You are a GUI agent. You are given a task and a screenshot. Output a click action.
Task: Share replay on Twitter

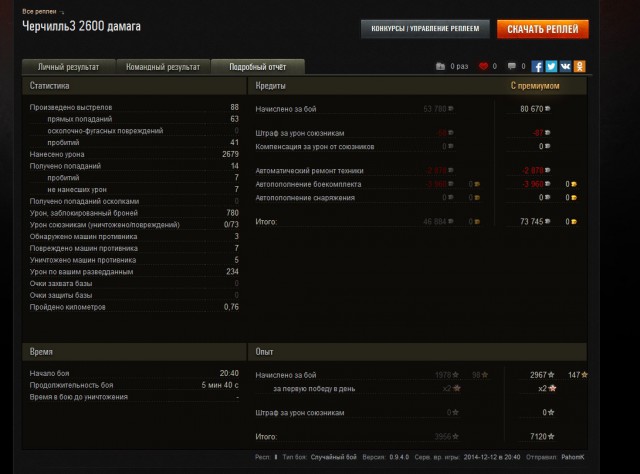(551, 67)
